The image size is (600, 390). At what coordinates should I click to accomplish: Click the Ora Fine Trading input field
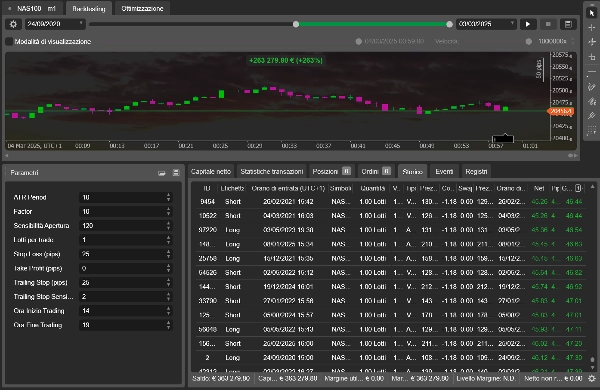coord(126,325)
